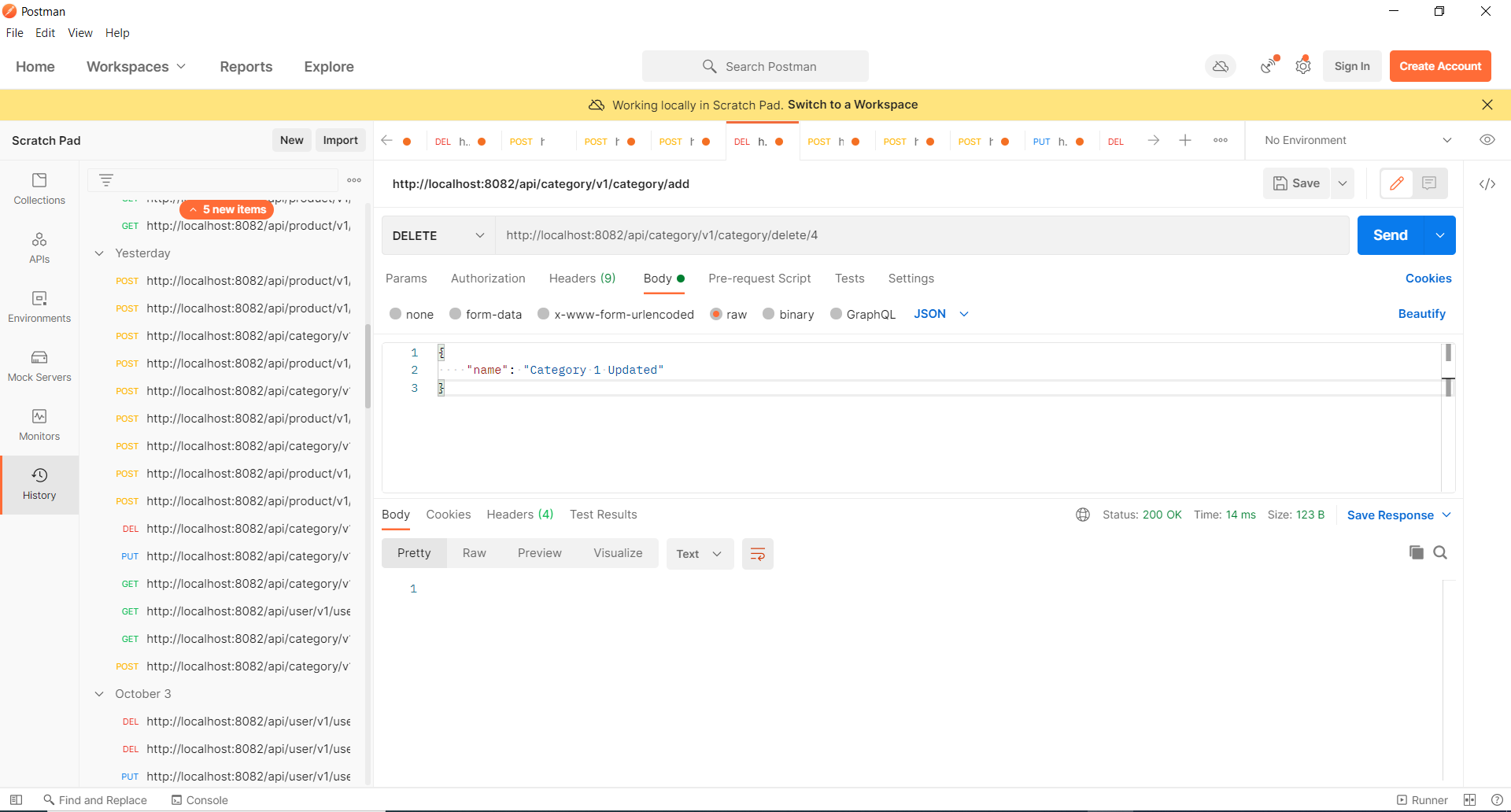Click the Import button
This screenshot has width=1511, height=812.
[340, 140]
